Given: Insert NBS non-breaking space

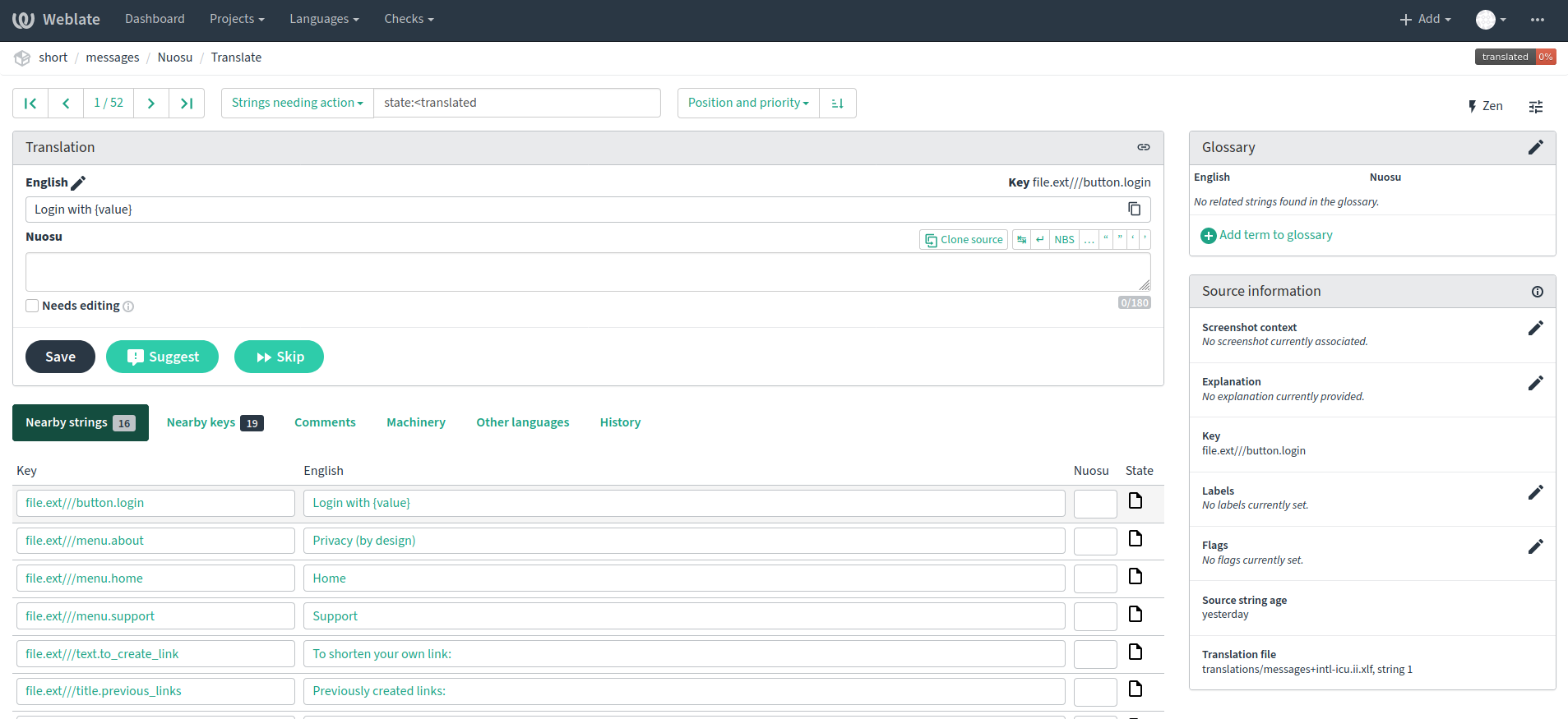Looking at the screenshot, I should pos(1064,239).
